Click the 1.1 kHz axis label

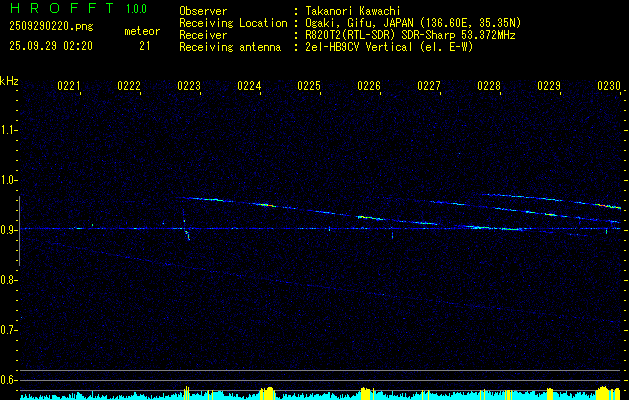click(x=8, y=130)
